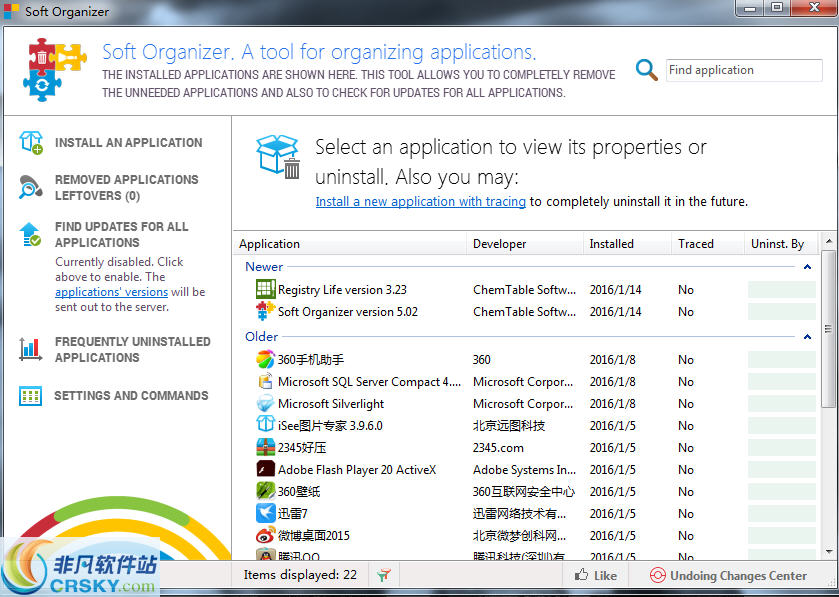Open Removed Applications Leftovers via its sidebar icon
839x597 pixels.
pyautogui.click(x=31, y=187)
